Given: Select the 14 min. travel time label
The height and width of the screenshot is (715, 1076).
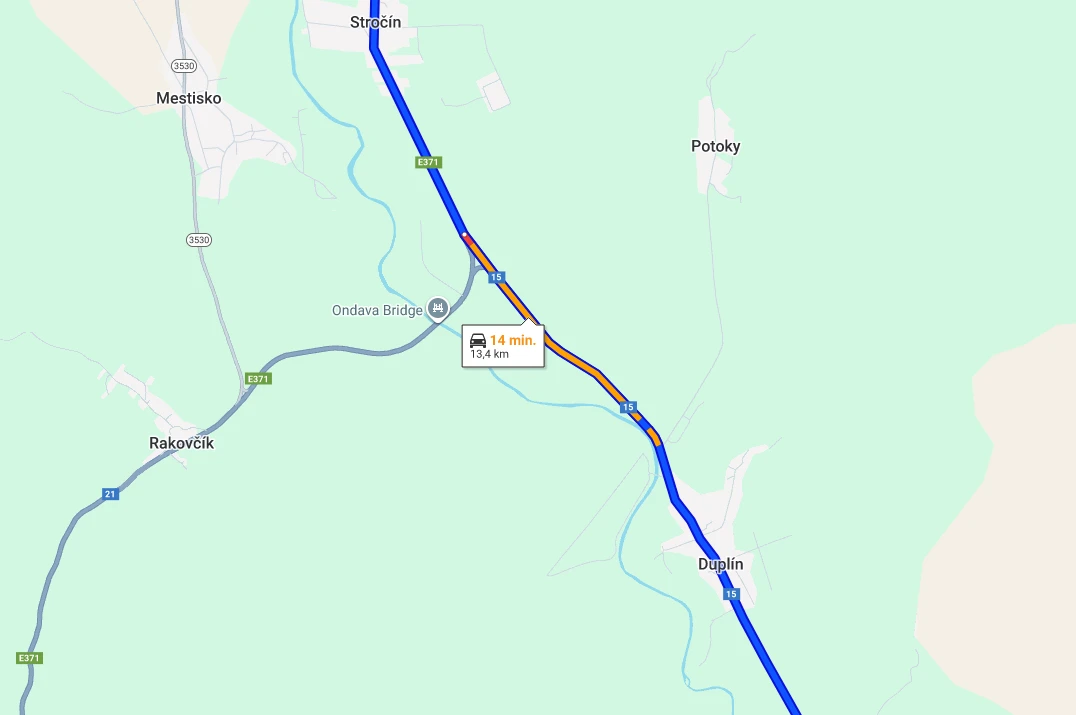Looking at the screenshot, I should (513, 340).
